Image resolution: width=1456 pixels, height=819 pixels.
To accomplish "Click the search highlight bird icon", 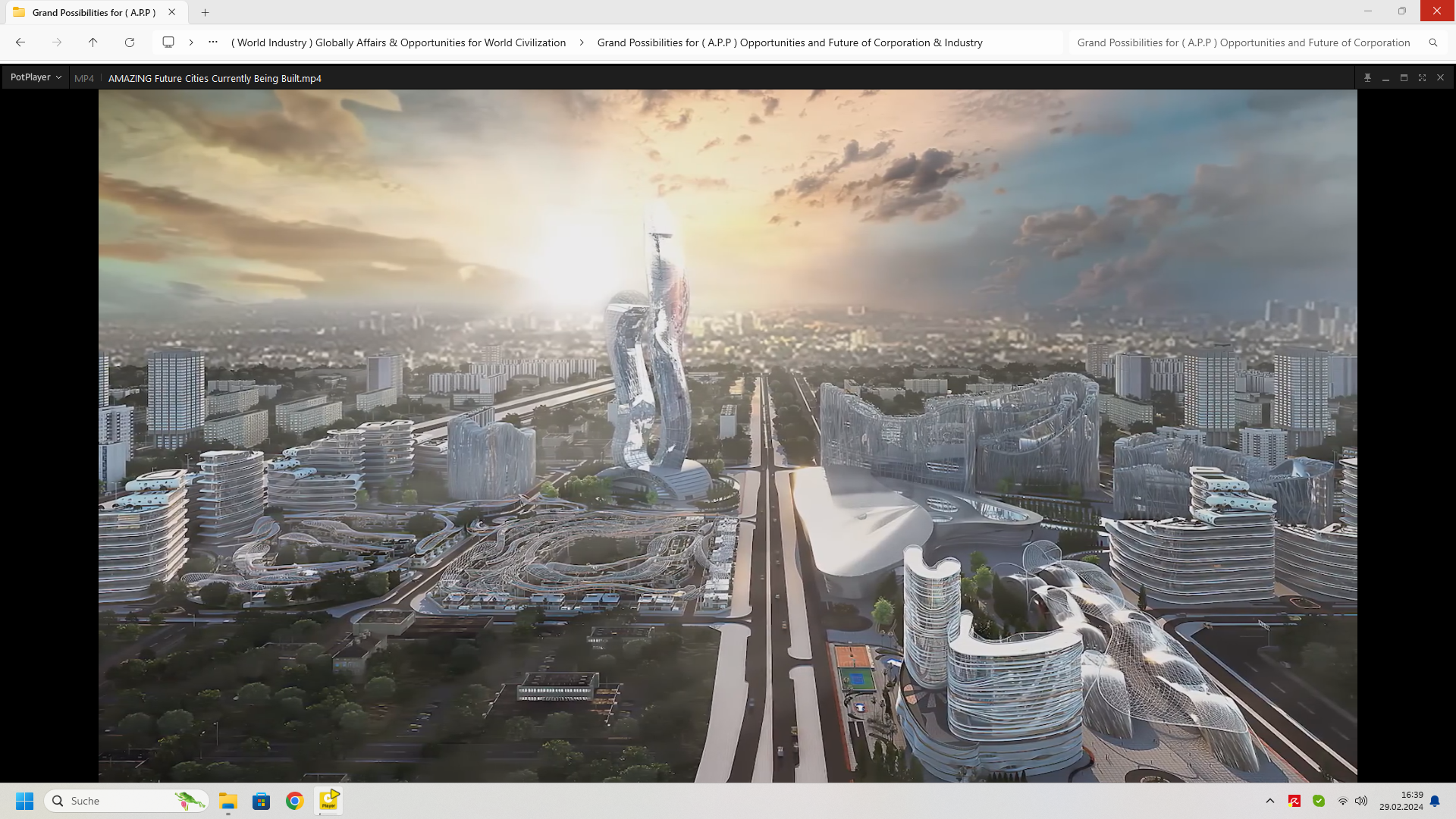I will click(x=190, y=801).
